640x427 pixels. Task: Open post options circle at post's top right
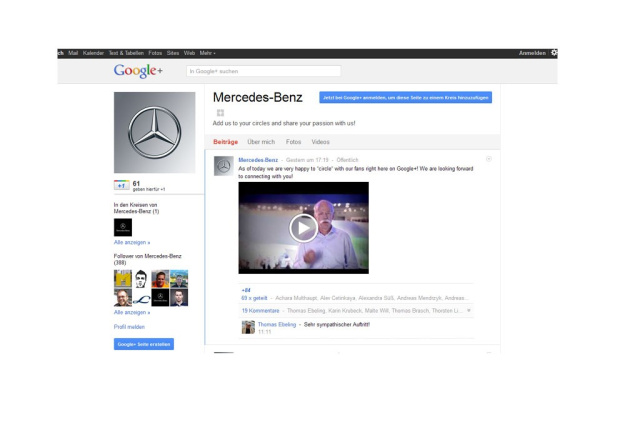(x=488, y=159)
